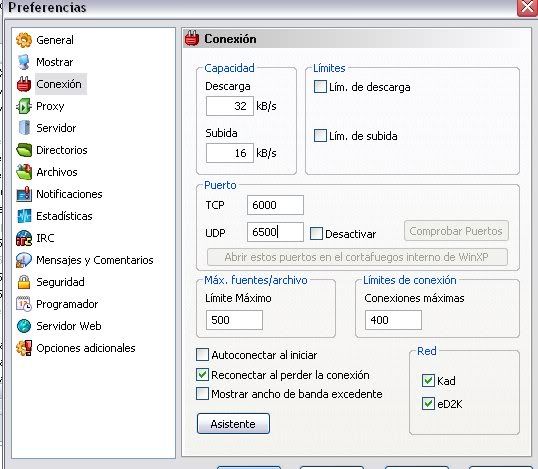538x469 pixels.
Task: Select the Mostrar monitor icon
Action: pyautogui.click(x=24, y=62)
